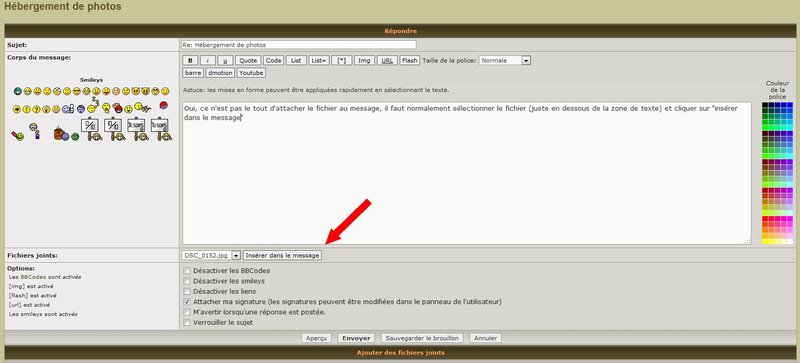Insert the lightbulb idea smiley
Screen dimensions: 800x363
[x=46, y=109]
